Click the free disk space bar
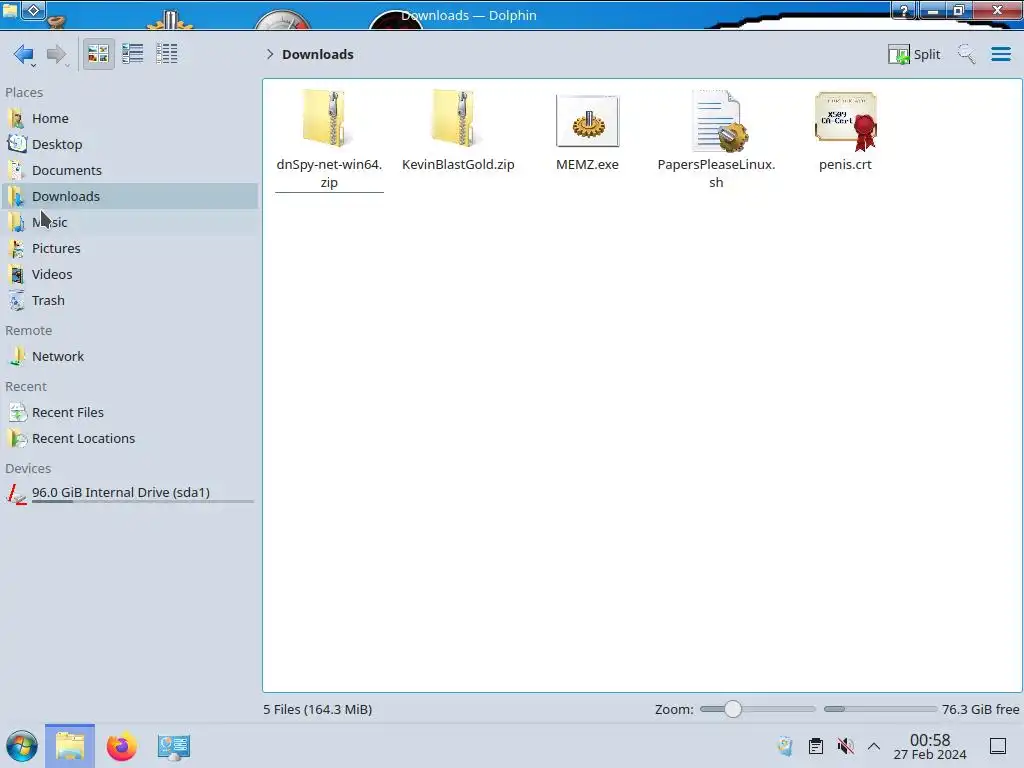The width and height of the screenshot is (1024, 768). pyautogui.click(x=880, y=709)
